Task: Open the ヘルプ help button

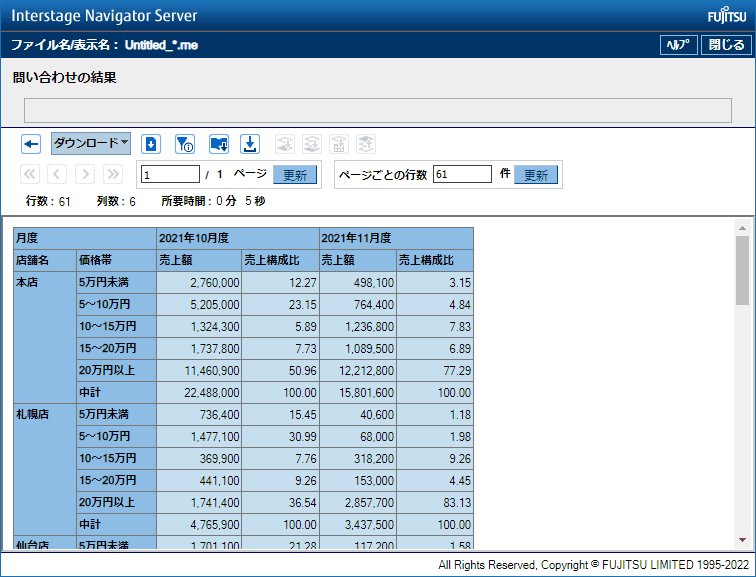Action: [x=678, y=45]
